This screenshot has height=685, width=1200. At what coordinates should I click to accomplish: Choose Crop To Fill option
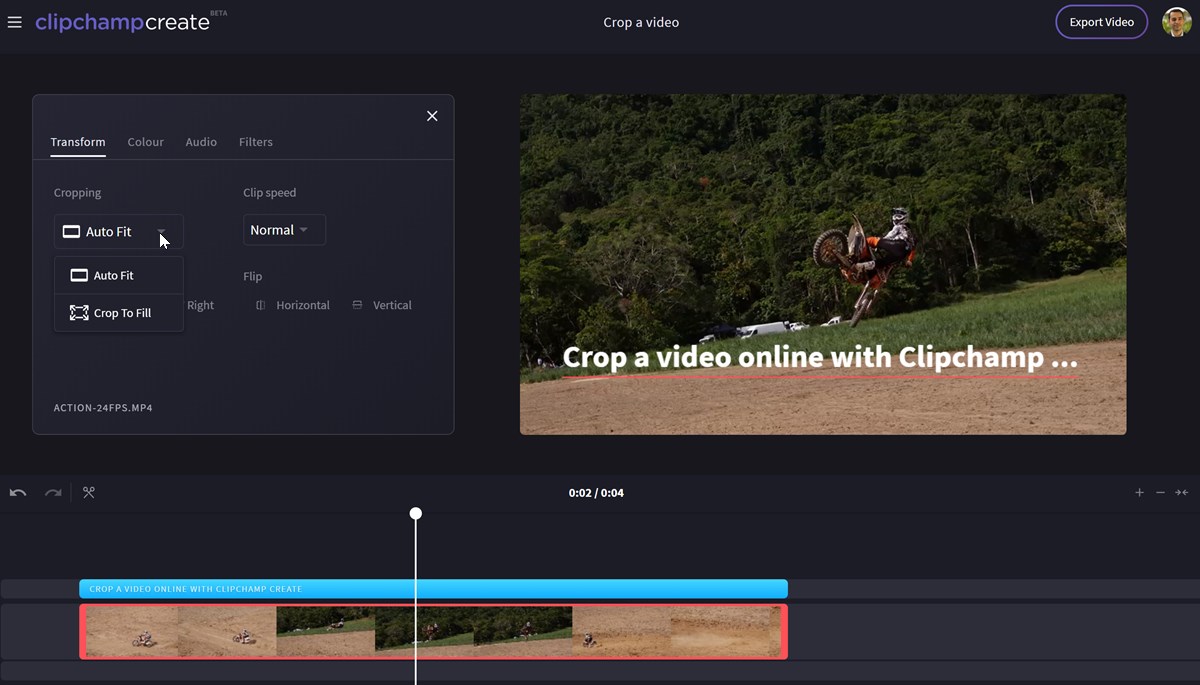click(x=119, y=313)
